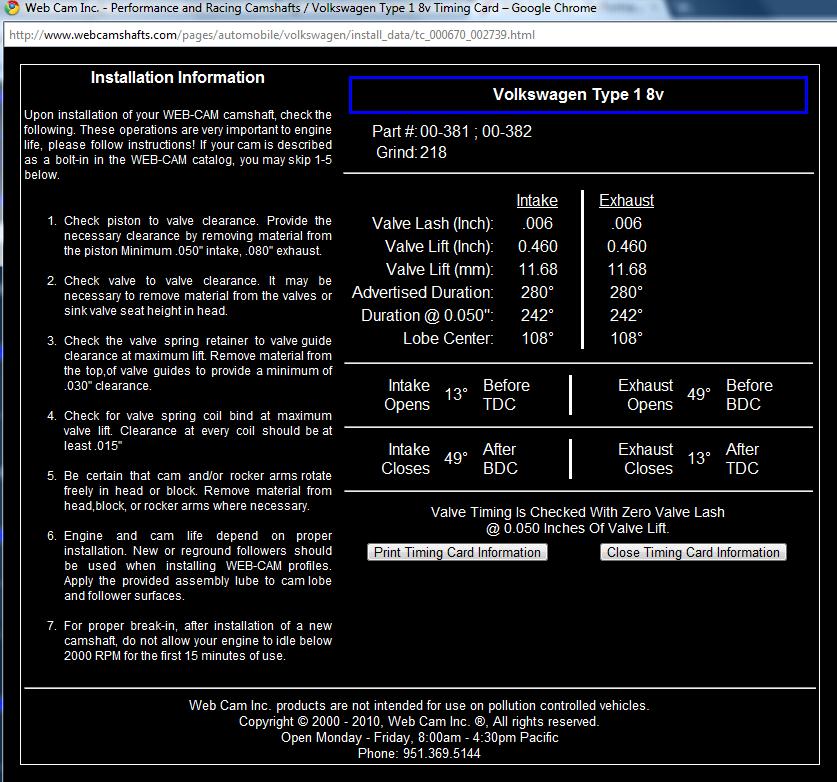Click the pollution controlled vehicles disclaimer
This screenshot has height=782, width=837.
419,706
